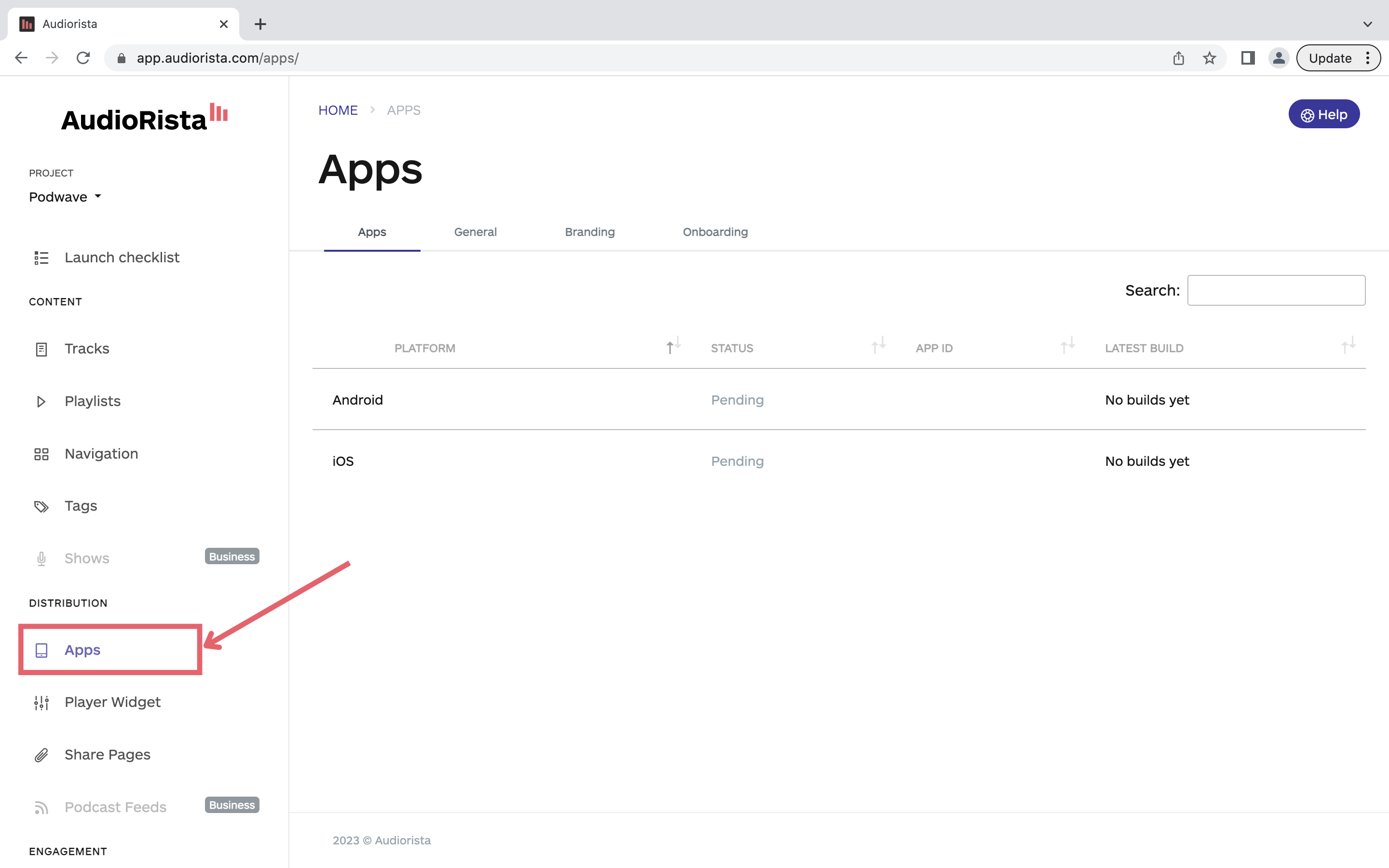
Task: Click the browser forward arrow
Action: [x=52, y=58]
